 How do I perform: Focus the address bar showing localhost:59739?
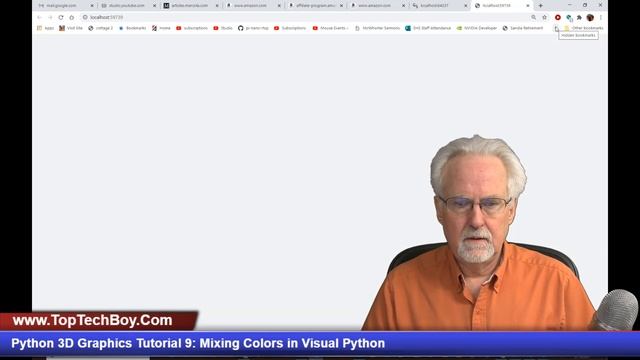click(305, 18)
